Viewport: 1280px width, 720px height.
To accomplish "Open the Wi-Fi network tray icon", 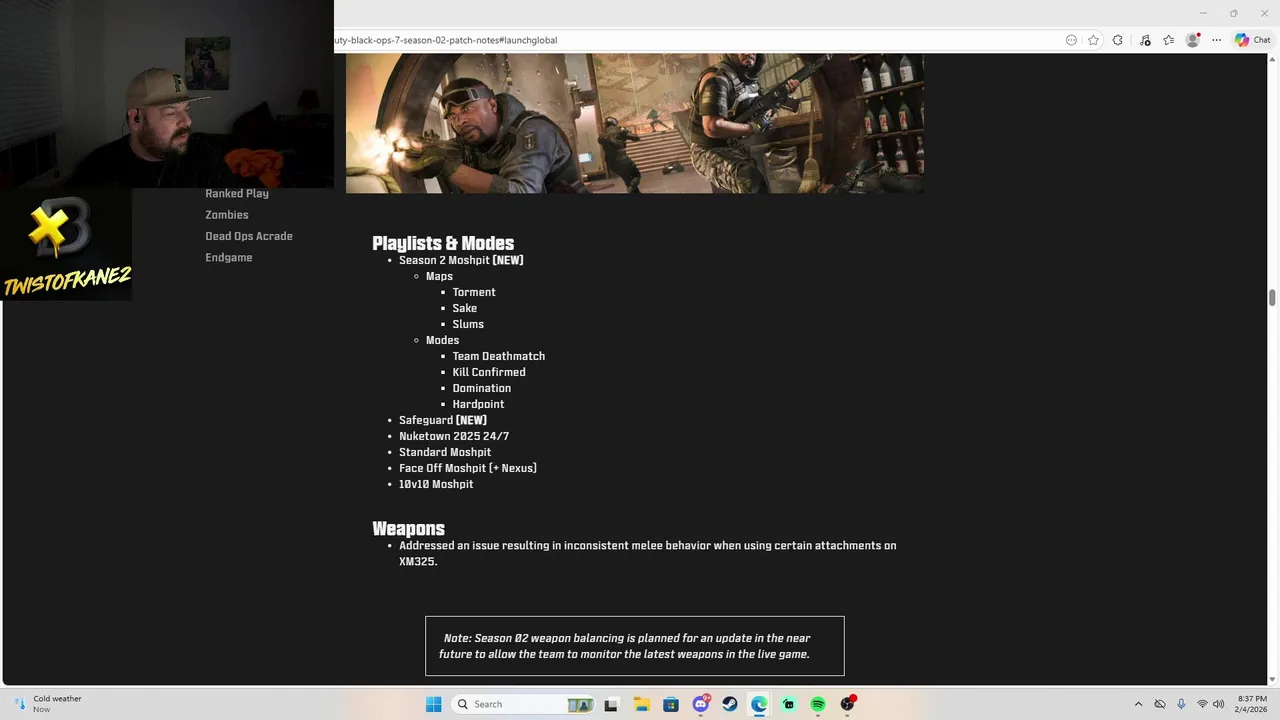I will click(x=1202, y=704).
